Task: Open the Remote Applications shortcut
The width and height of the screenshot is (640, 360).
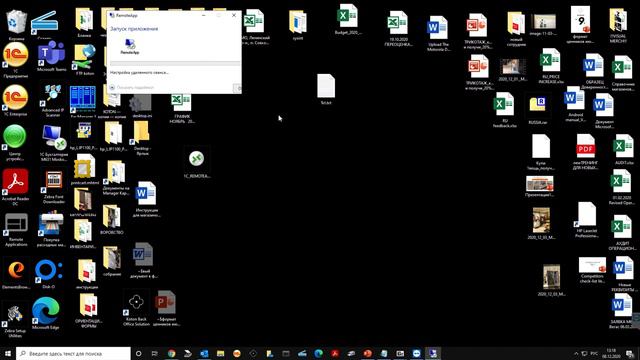Action: pos(16,229)
